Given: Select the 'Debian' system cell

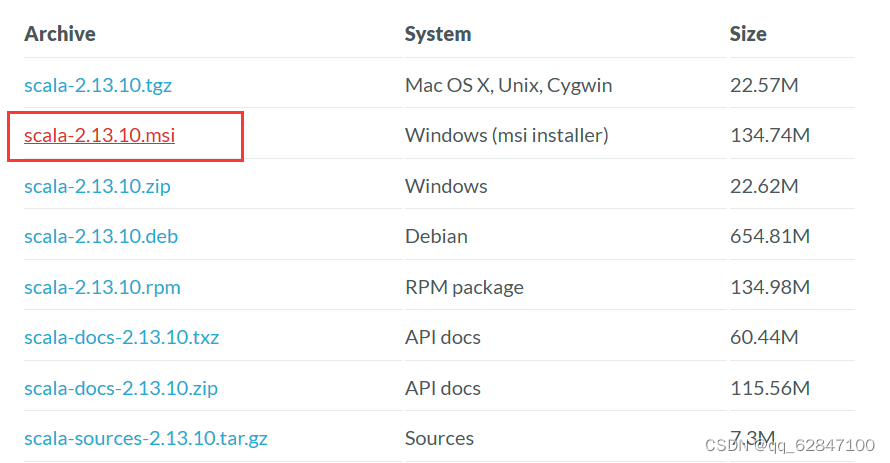Looking at the screenshot, I should (436, 236).
